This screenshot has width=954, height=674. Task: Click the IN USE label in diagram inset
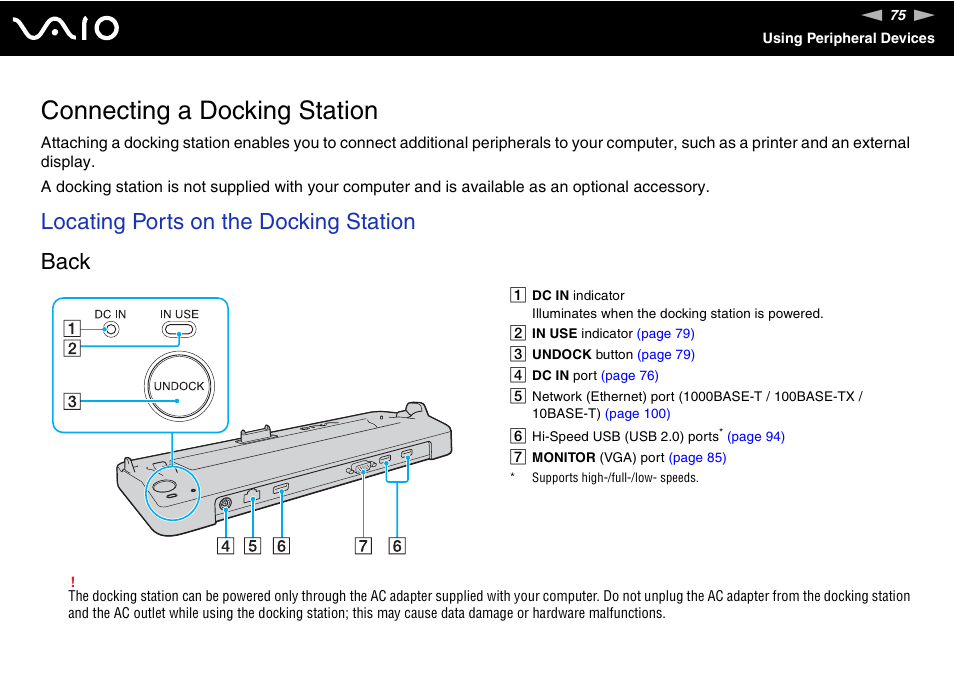point(179,314)
